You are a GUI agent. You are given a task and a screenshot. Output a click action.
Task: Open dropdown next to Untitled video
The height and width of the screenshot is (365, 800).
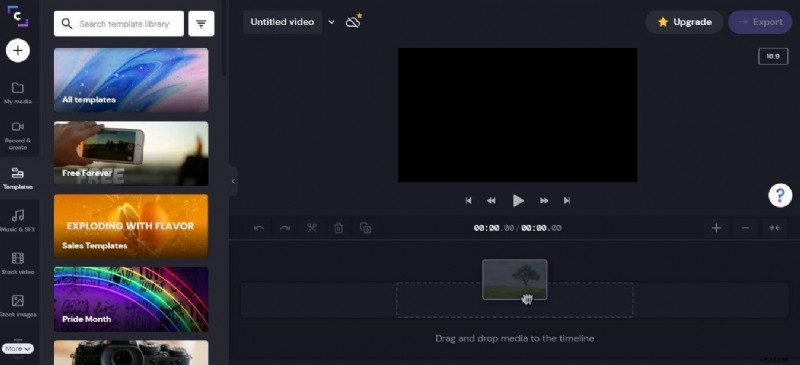click(x=332, y=22)
